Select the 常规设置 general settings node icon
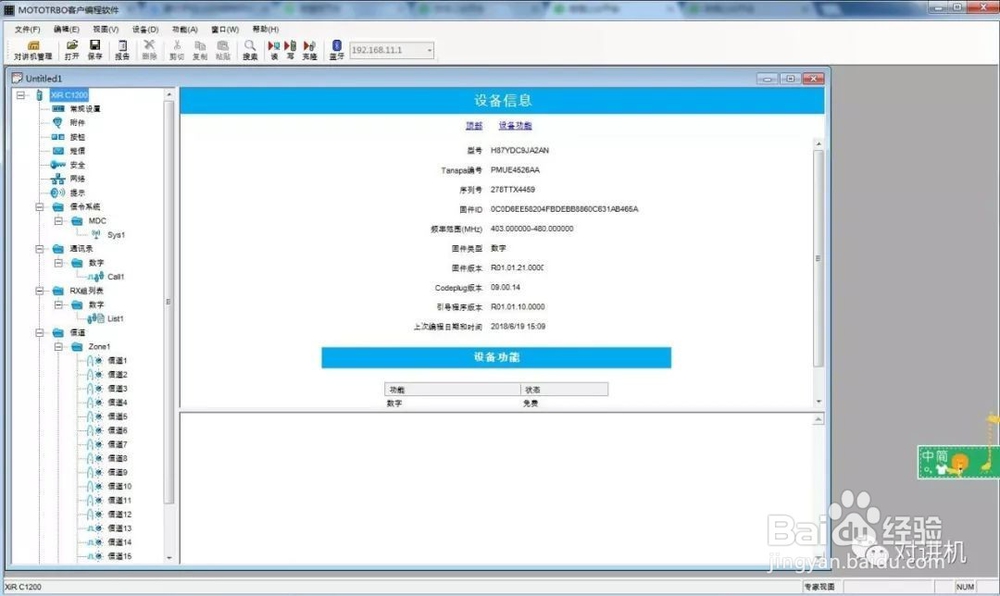 point(58,108)
